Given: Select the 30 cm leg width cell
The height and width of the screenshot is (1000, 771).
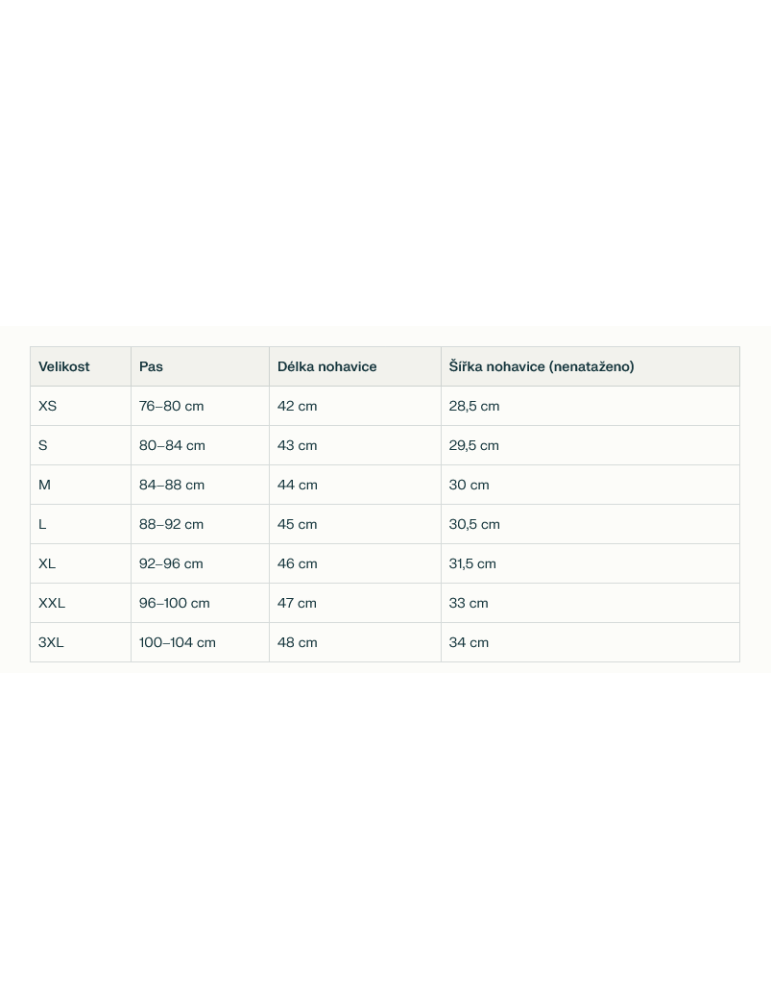Looking at the screenshot, I should tap(469, 485).
